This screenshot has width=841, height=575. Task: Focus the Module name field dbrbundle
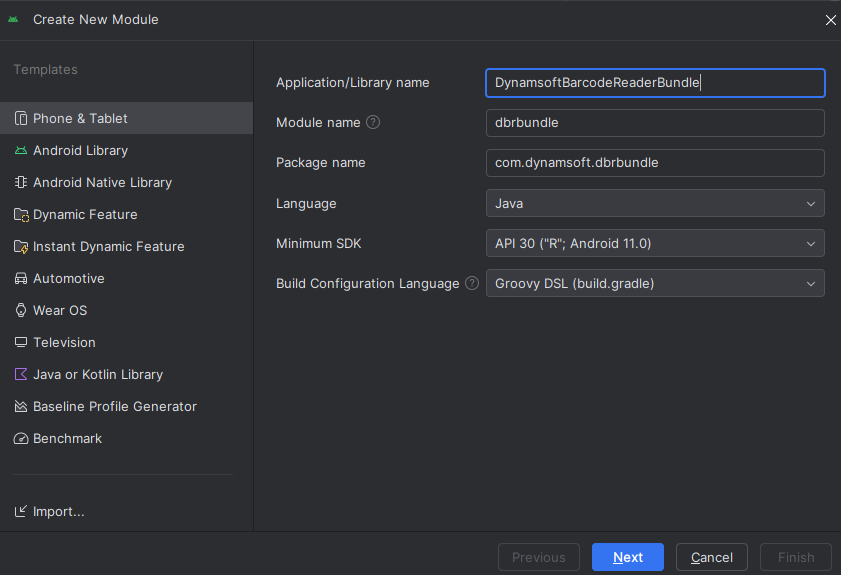point(655,123)
